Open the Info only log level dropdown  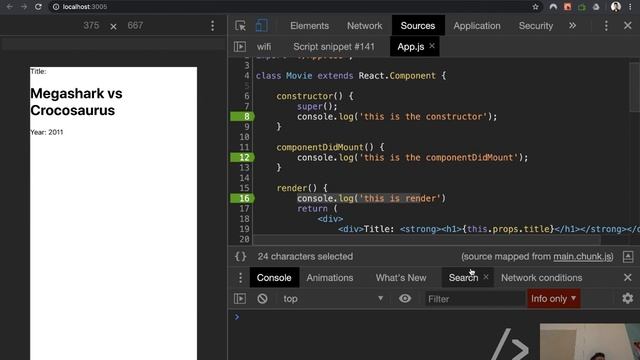point(553,299)
